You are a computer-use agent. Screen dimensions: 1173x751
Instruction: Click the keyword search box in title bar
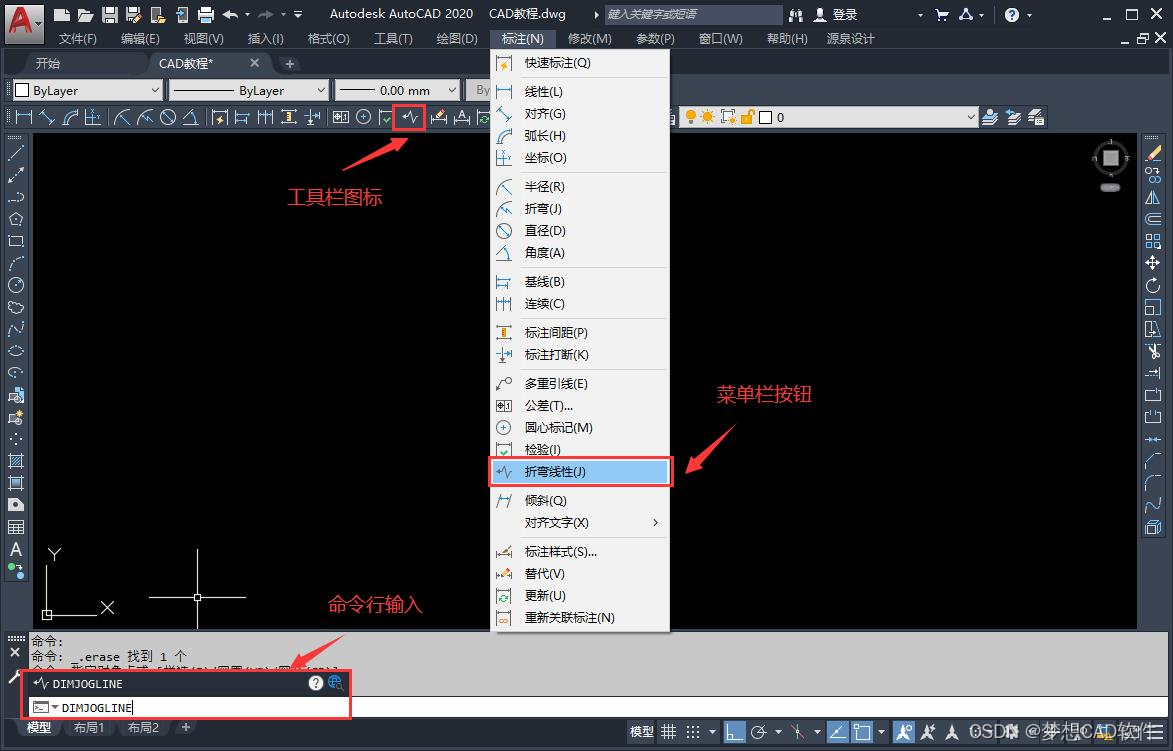click(x=692, y=14)
